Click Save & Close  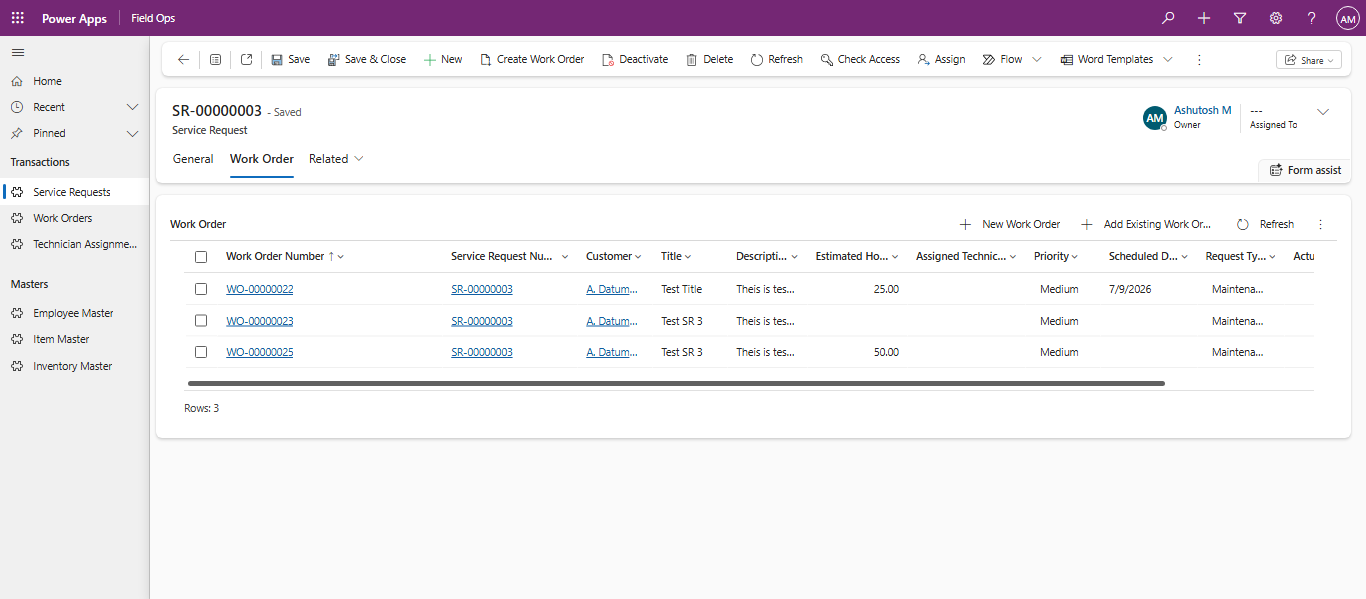click(367, 60)
